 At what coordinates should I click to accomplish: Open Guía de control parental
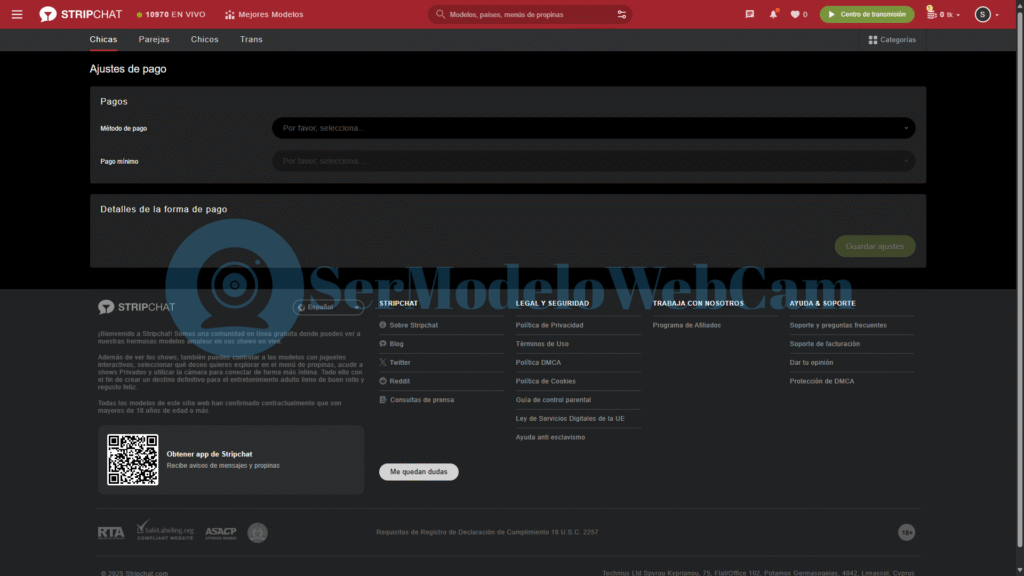[553, 400]
